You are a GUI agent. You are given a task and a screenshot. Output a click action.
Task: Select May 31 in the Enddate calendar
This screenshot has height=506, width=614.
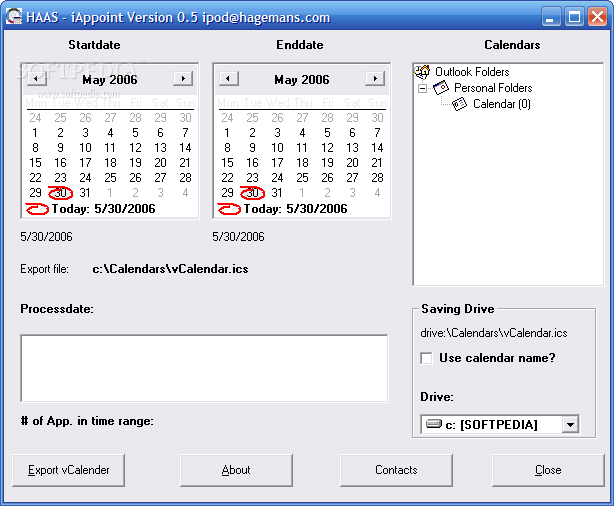coord(277,193)
